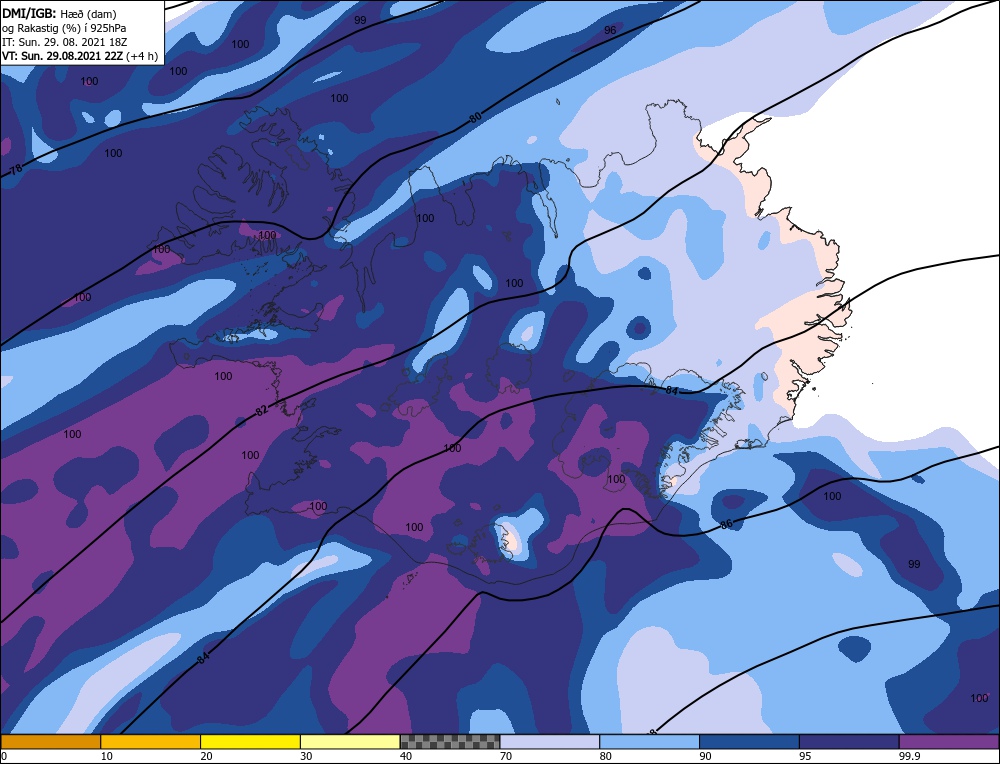
Task: Click the '80' contour label on the map
Action: coord(476,117)
